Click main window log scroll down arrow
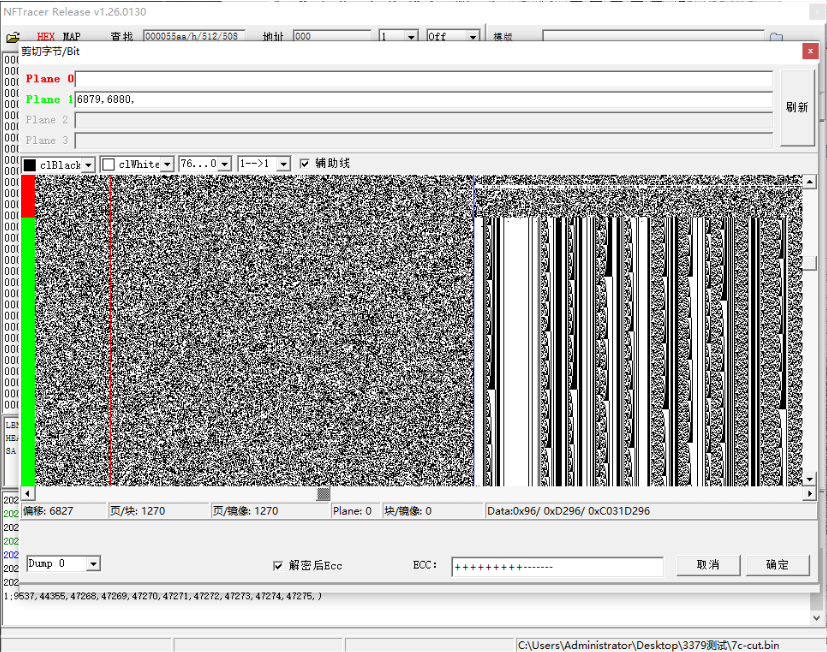 tap(816, 618)
